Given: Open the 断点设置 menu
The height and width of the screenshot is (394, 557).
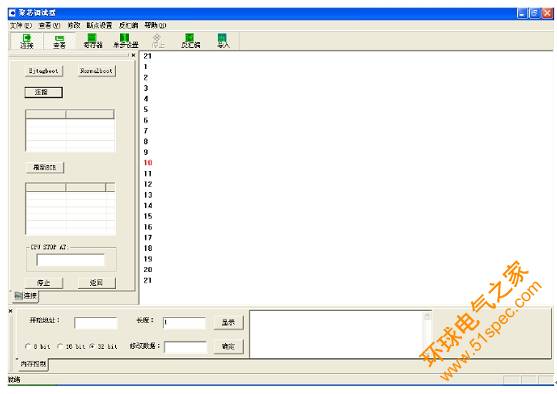Looking at the screenshot, I should tap(99, 26).
